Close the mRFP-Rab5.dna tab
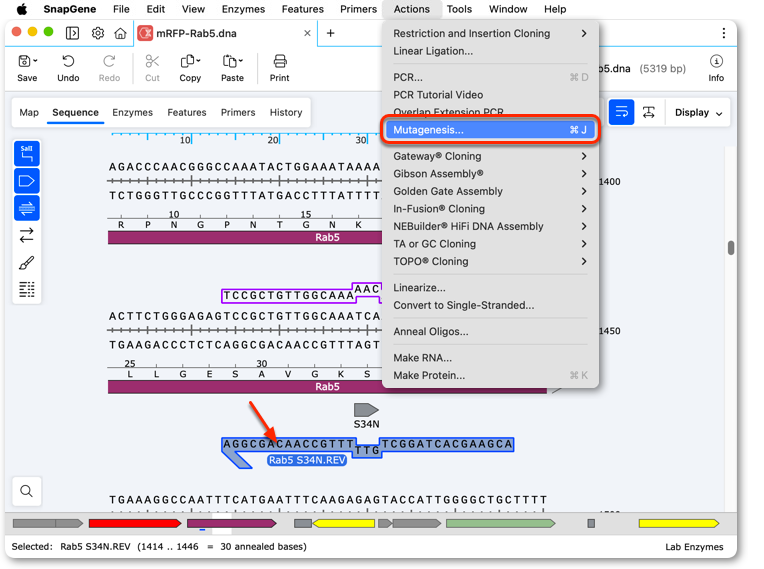The width and height of the screenshot is (764, 569). [x=307, y=33]
